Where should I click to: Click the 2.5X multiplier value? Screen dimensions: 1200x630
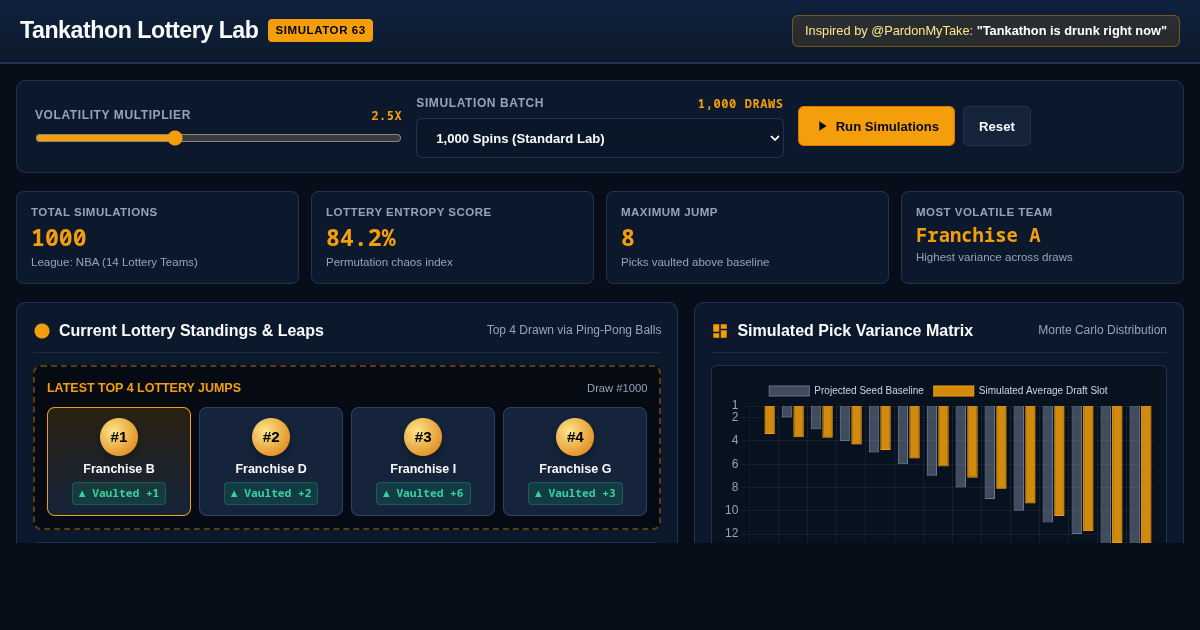click(386, 116)
